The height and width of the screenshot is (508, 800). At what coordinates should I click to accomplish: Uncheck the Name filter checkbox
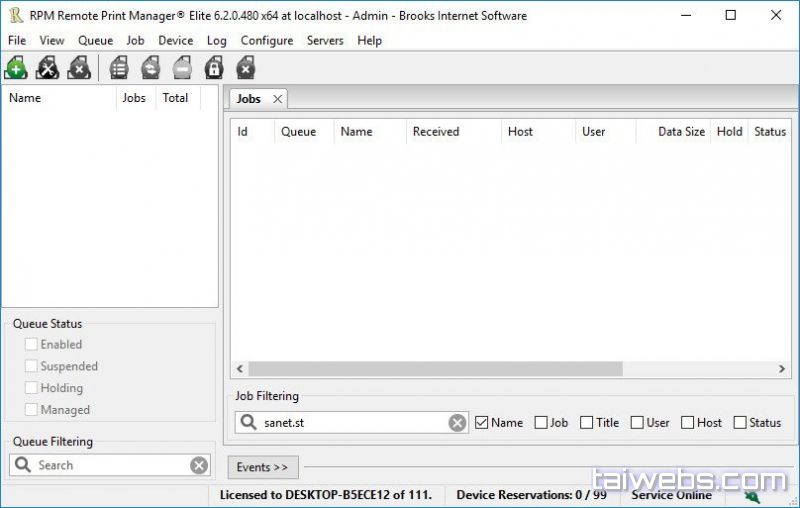482,423
